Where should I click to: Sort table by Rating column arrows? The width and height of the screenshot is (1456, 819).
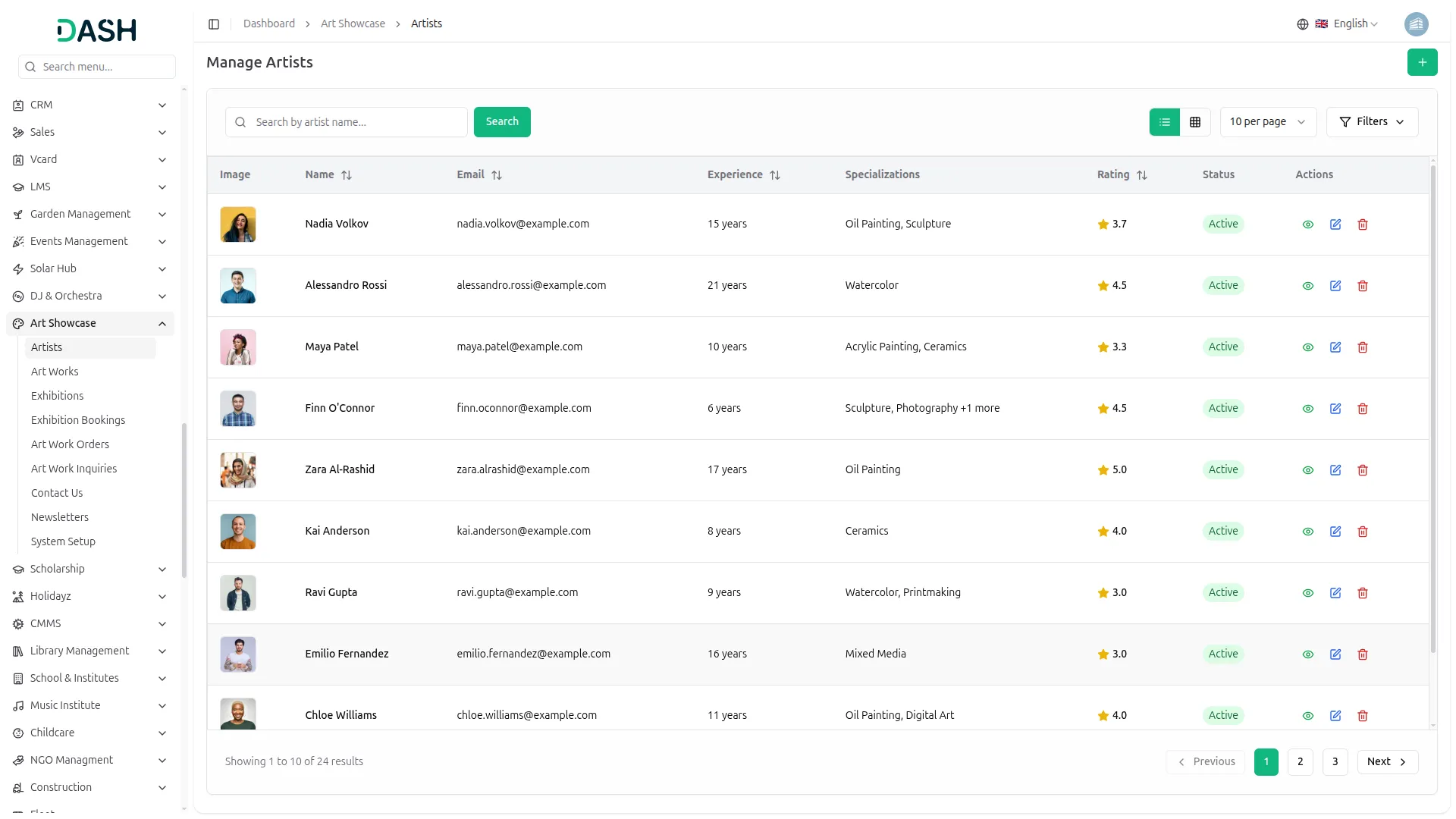click(1142, 175)
